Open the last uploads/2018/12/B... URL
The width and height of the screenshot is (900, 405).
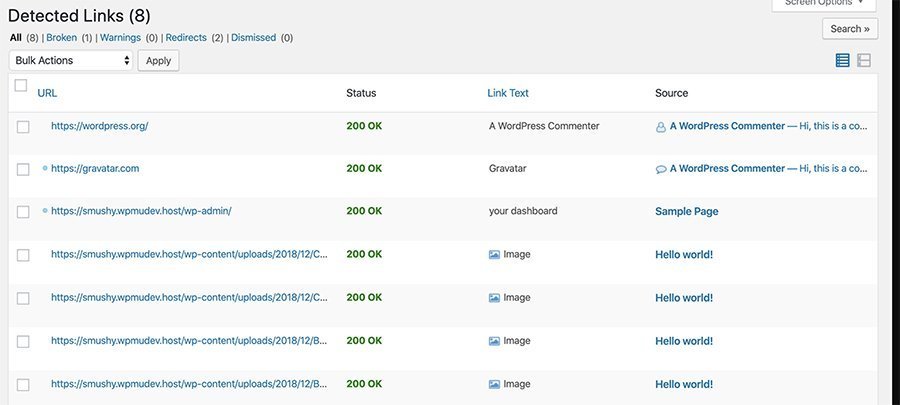pos(189,384)
